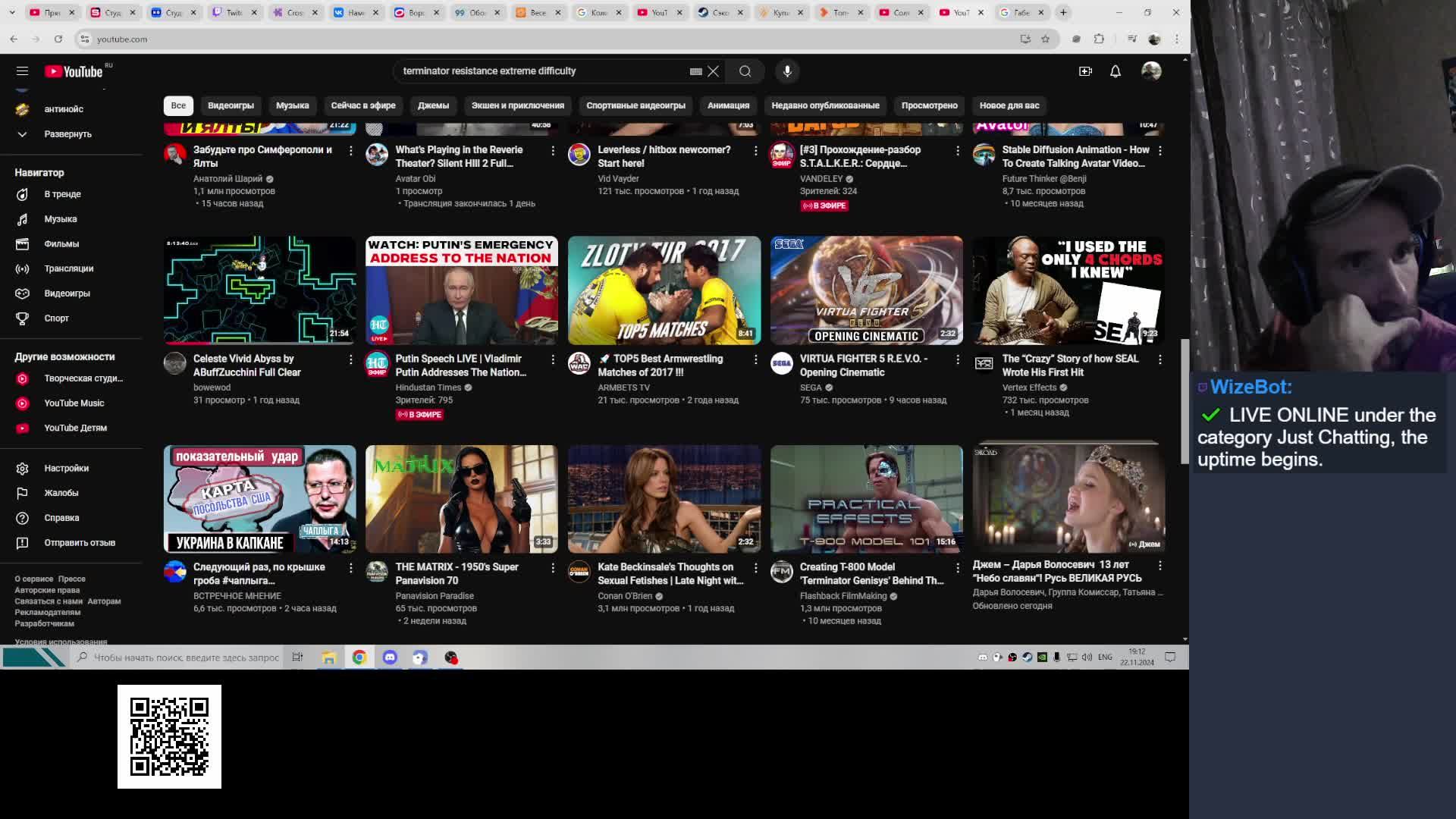Select the Видеоигры filter chip

pyautogui.click(x=231, y=105)
